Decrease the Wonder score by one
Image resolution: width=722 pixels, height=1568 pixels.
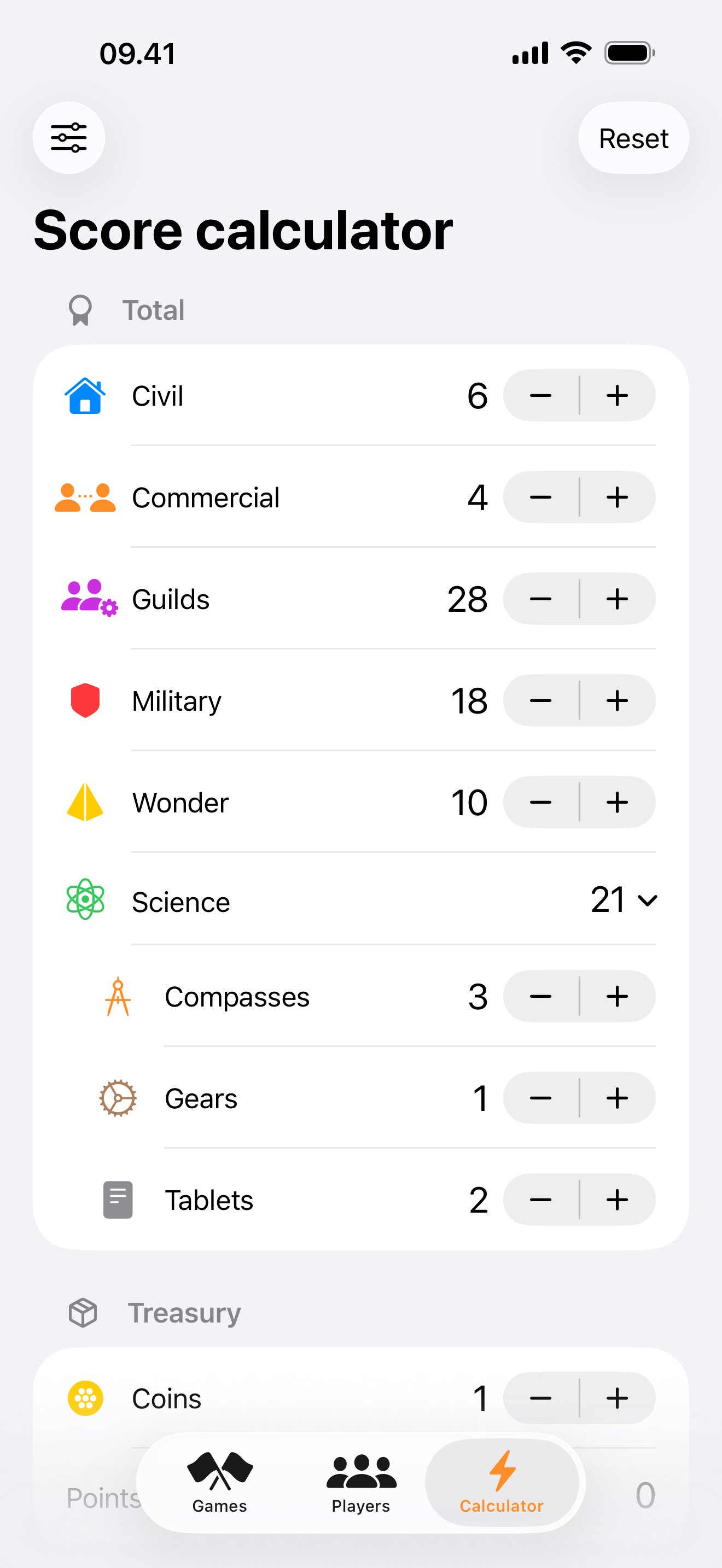click(540, 802)
